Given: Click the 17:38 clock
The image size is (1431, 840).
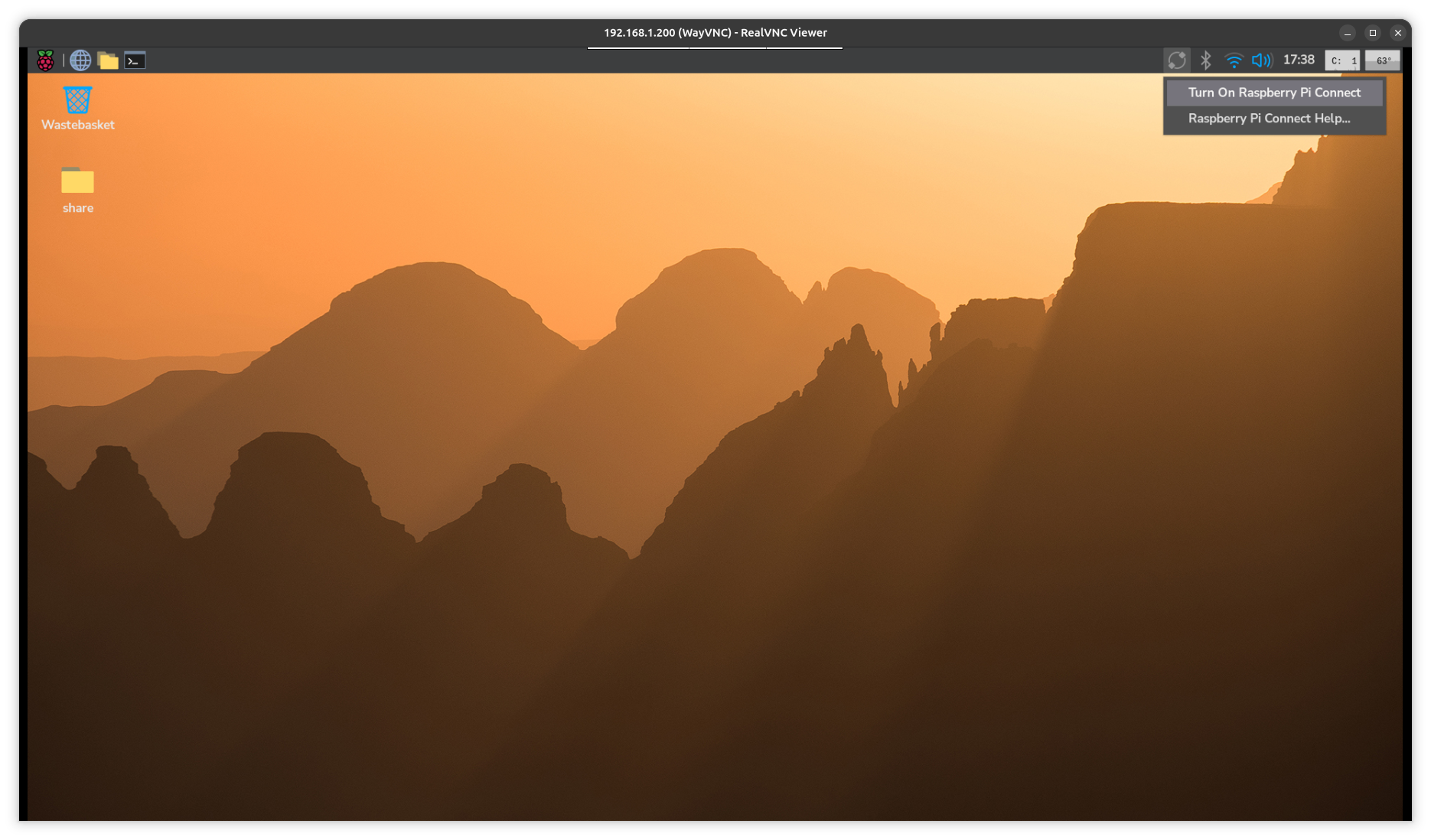Looking at the screenshot, I should click(x=1299, y=60).
